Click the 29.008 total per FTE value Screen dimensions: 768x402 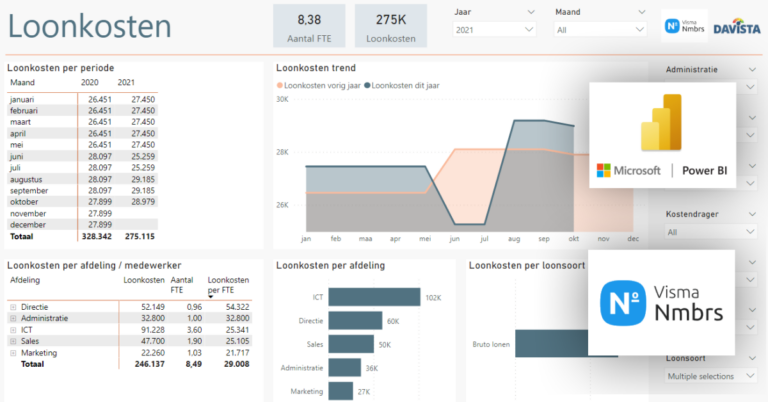(237, 364)
